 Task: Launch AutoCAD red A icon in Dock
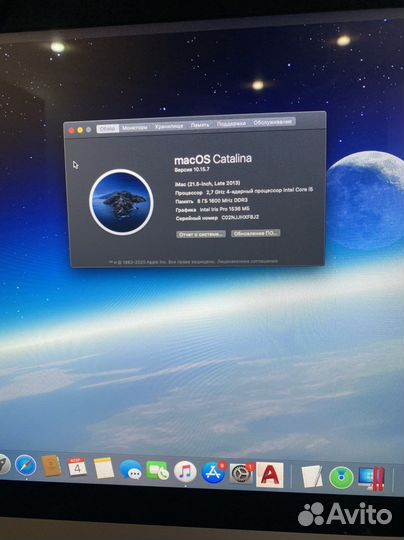(x=270, y=475)
